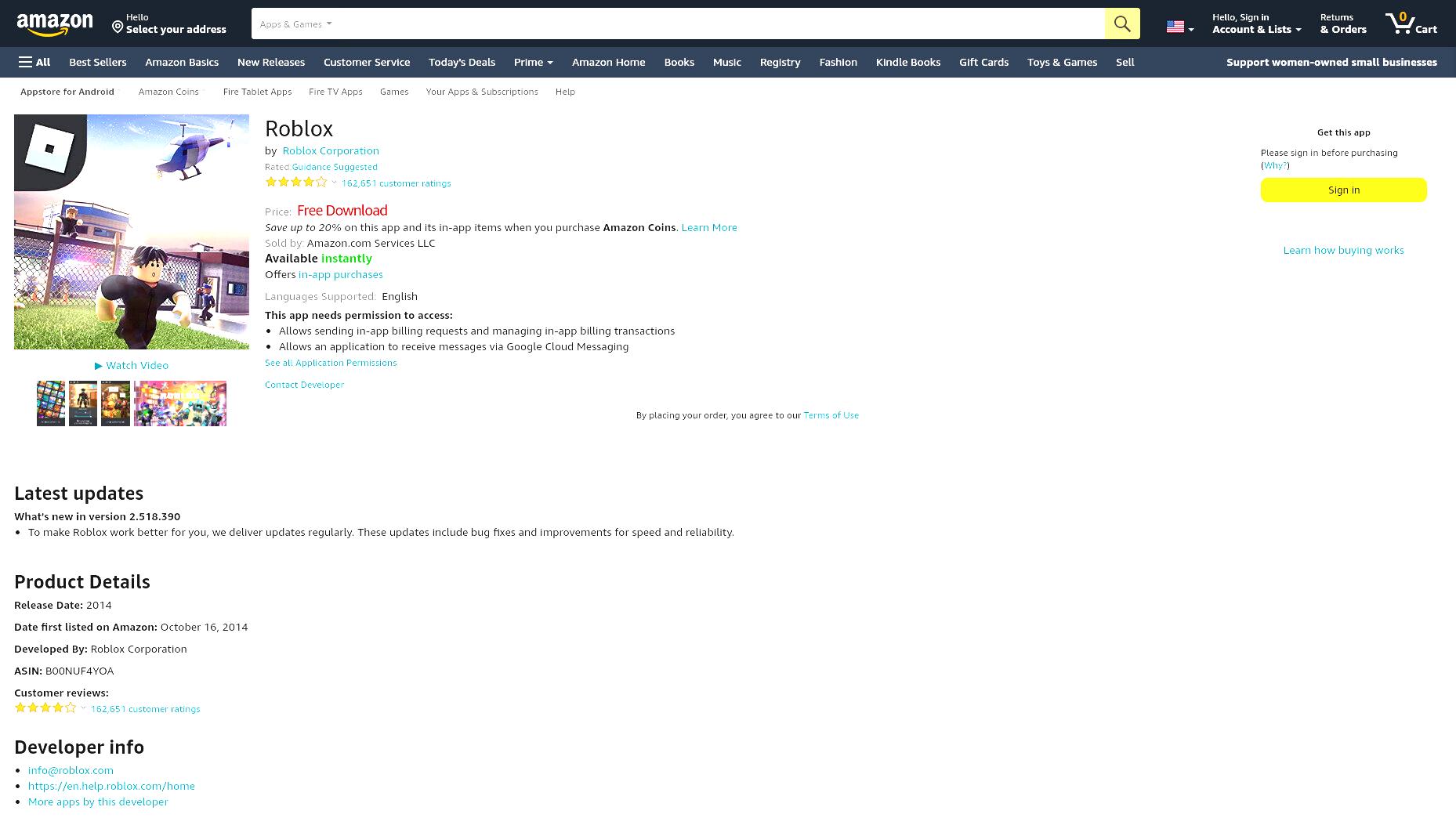
Task: Open Fire TV Apps tab
Action: [x=335, y=92]
